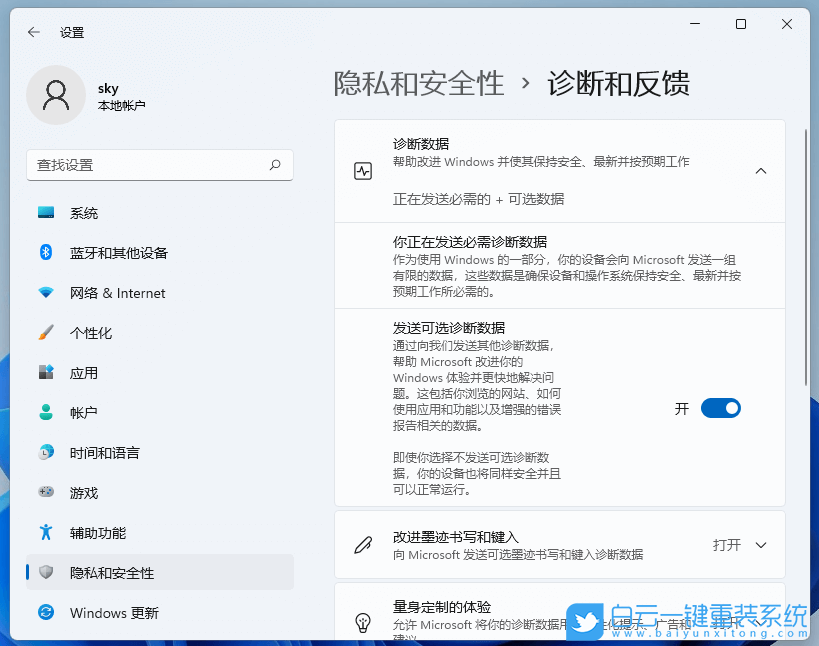Click the pen icon beside 改进墨迹书写和键入
This screenshot has height=646, width=819.
coord(363,545)
